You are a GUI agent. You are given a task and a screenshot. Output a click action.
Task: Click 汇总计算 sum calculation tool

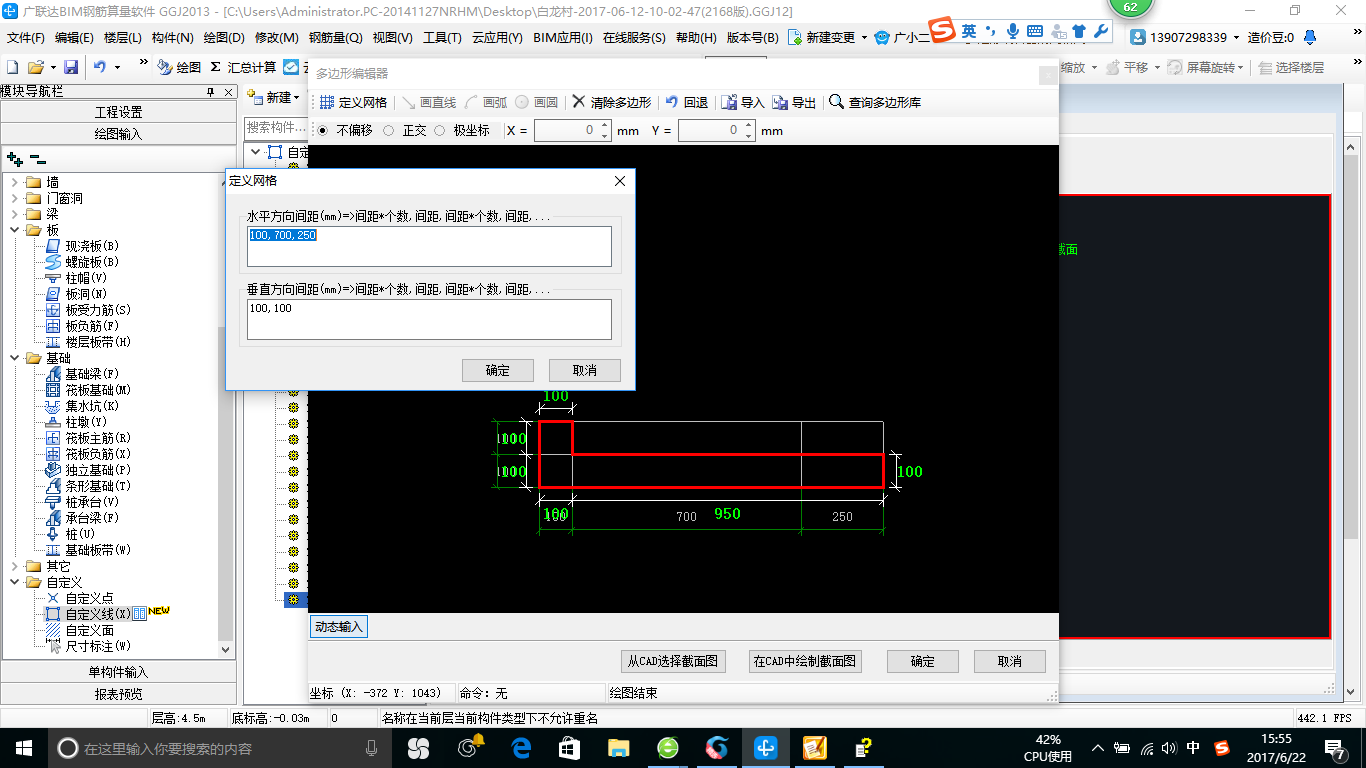(243, 67)
